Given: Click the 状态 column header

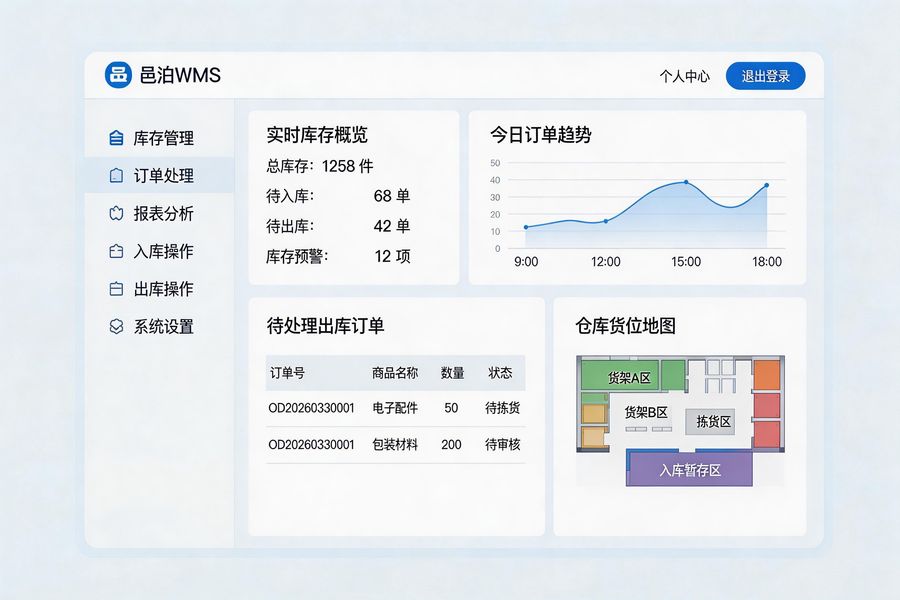Looking at the screenshot, I should [x=500, y=373].
